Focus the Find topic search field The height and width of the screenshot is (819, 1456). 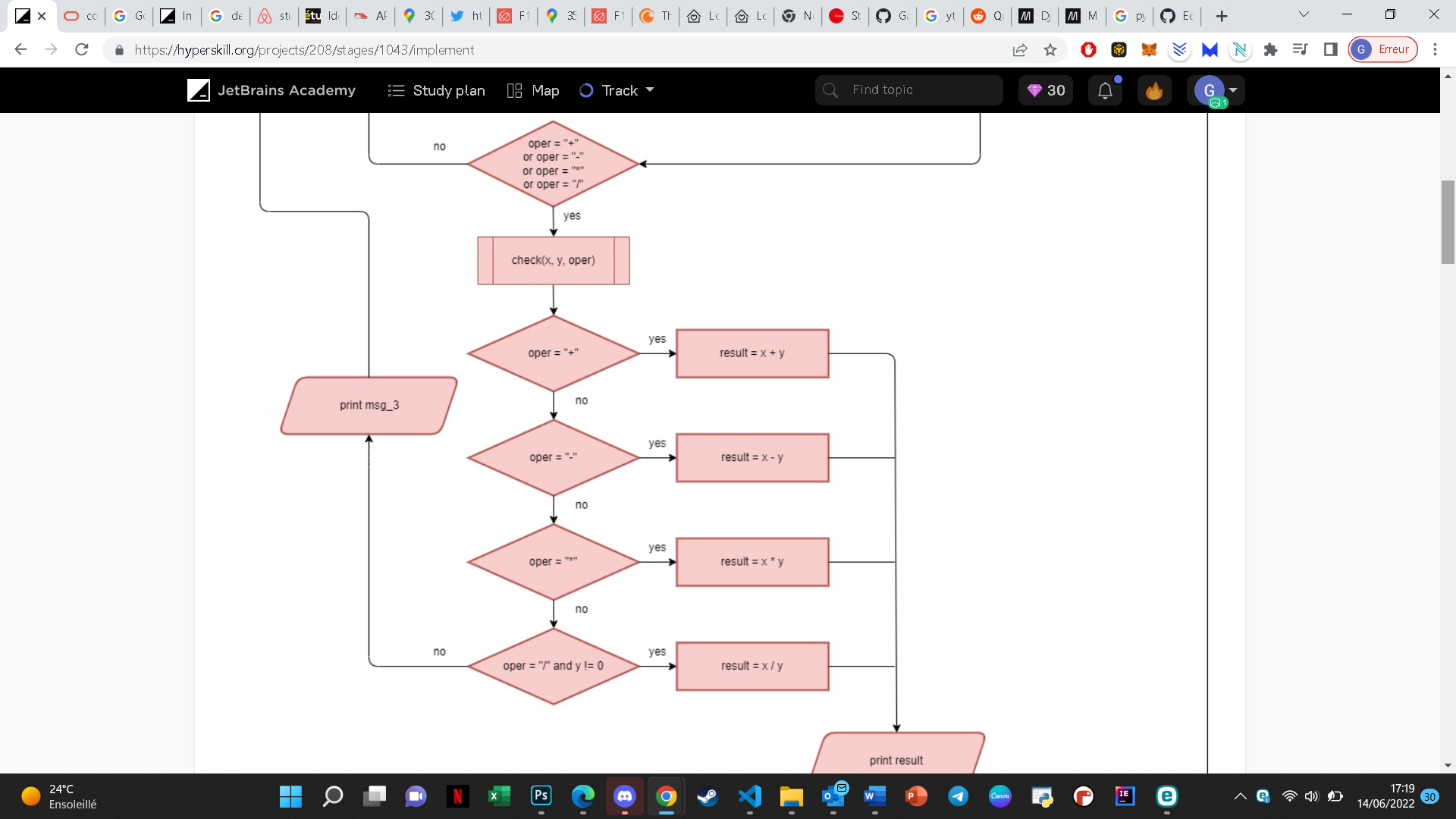908,90
